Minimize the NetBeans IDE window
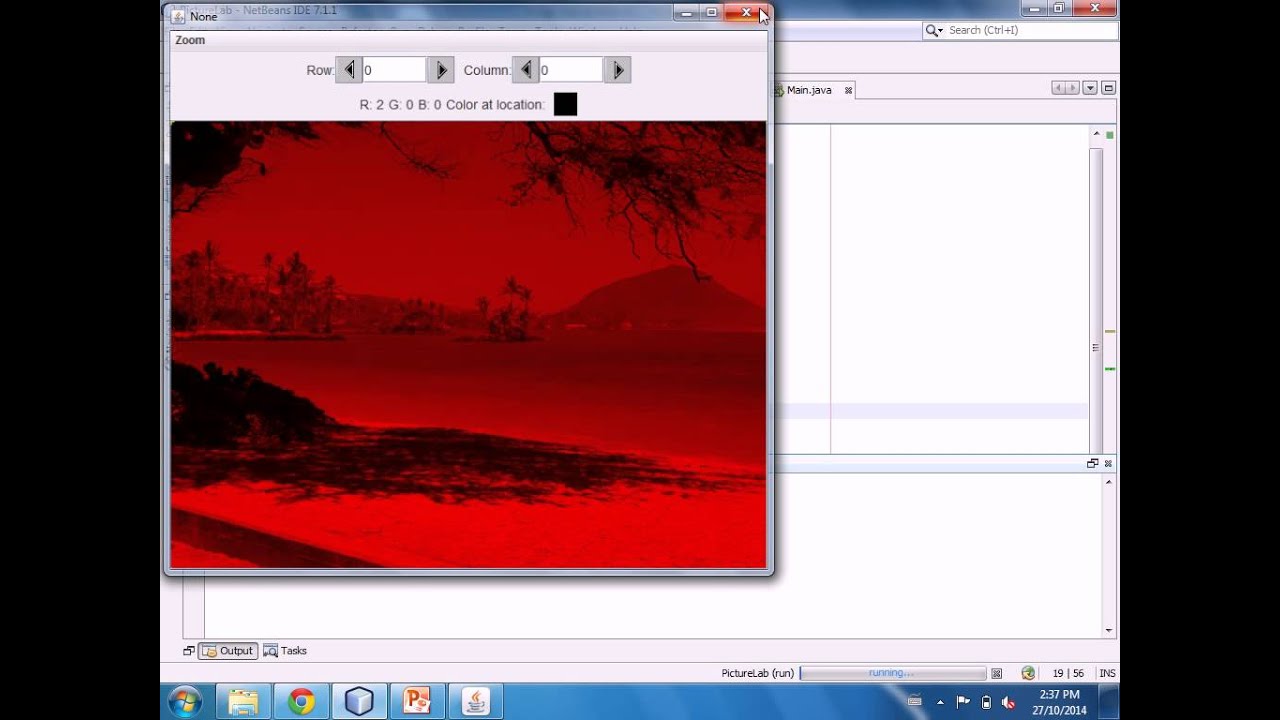Image resolution: width=1280 pixels, height=720 pixels. [x=1035, y=9]
